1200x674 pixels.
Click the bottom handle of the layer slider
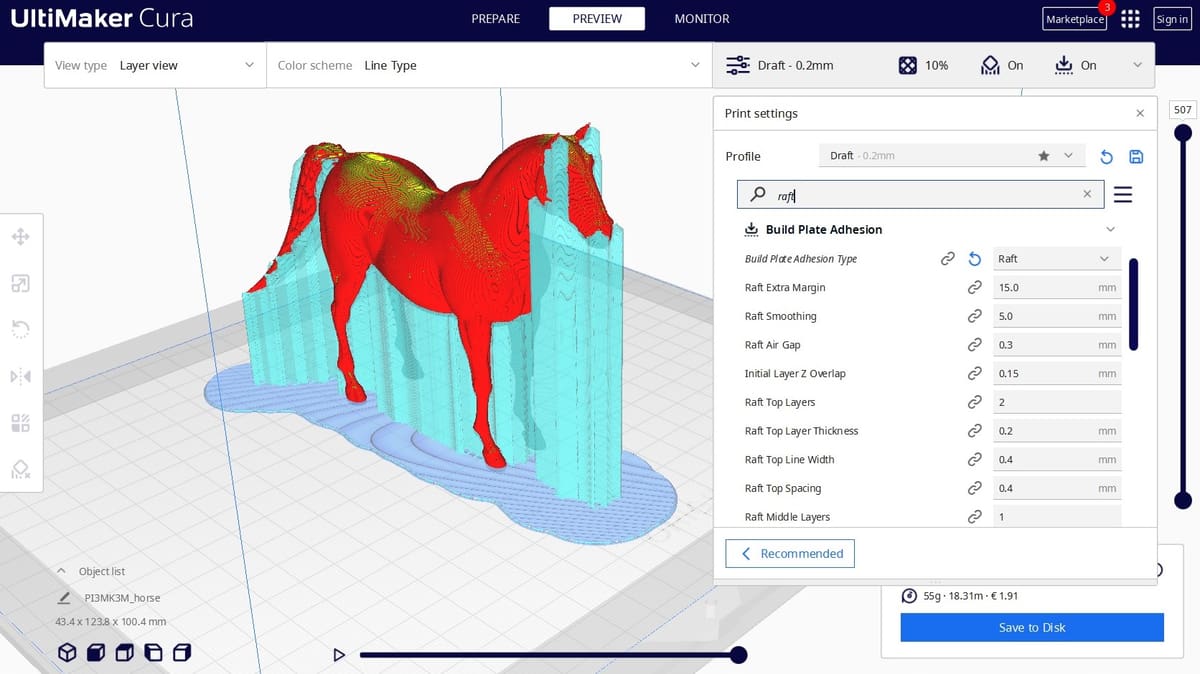pyautogui.click(x=1183, y=500)
